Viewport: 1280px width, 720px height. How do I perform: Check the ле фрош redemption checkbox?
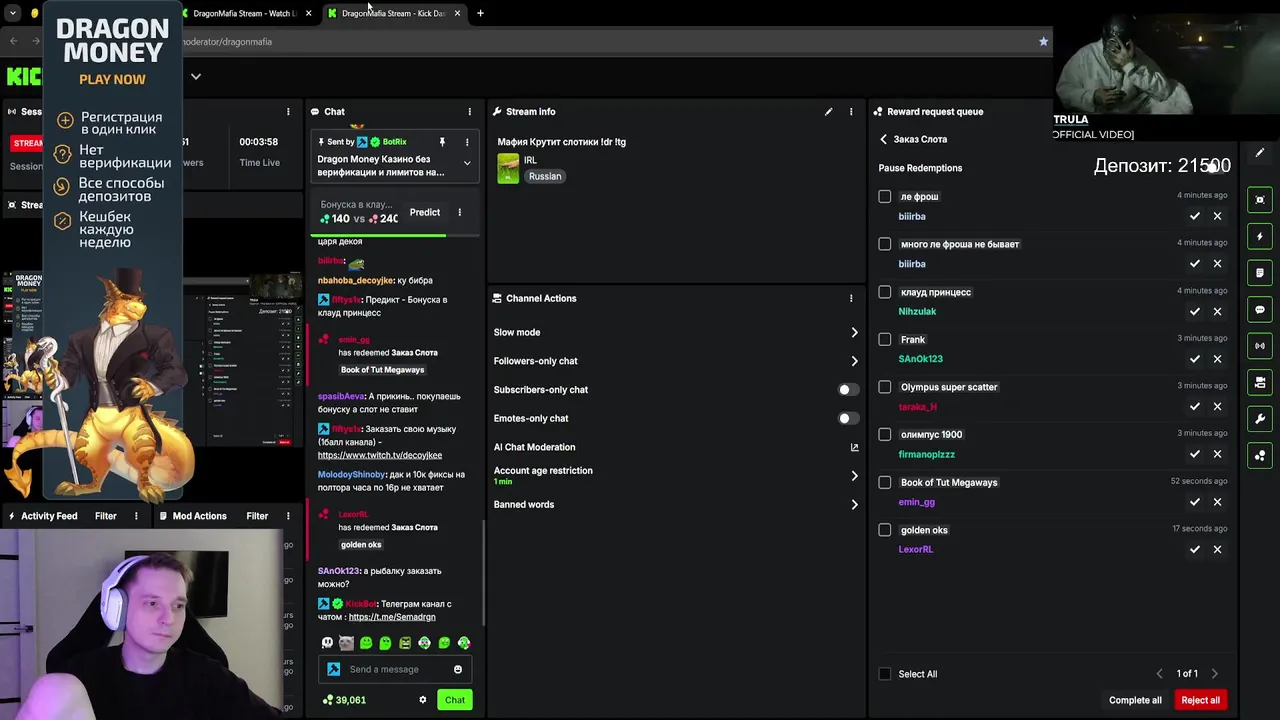pos(884,196)
